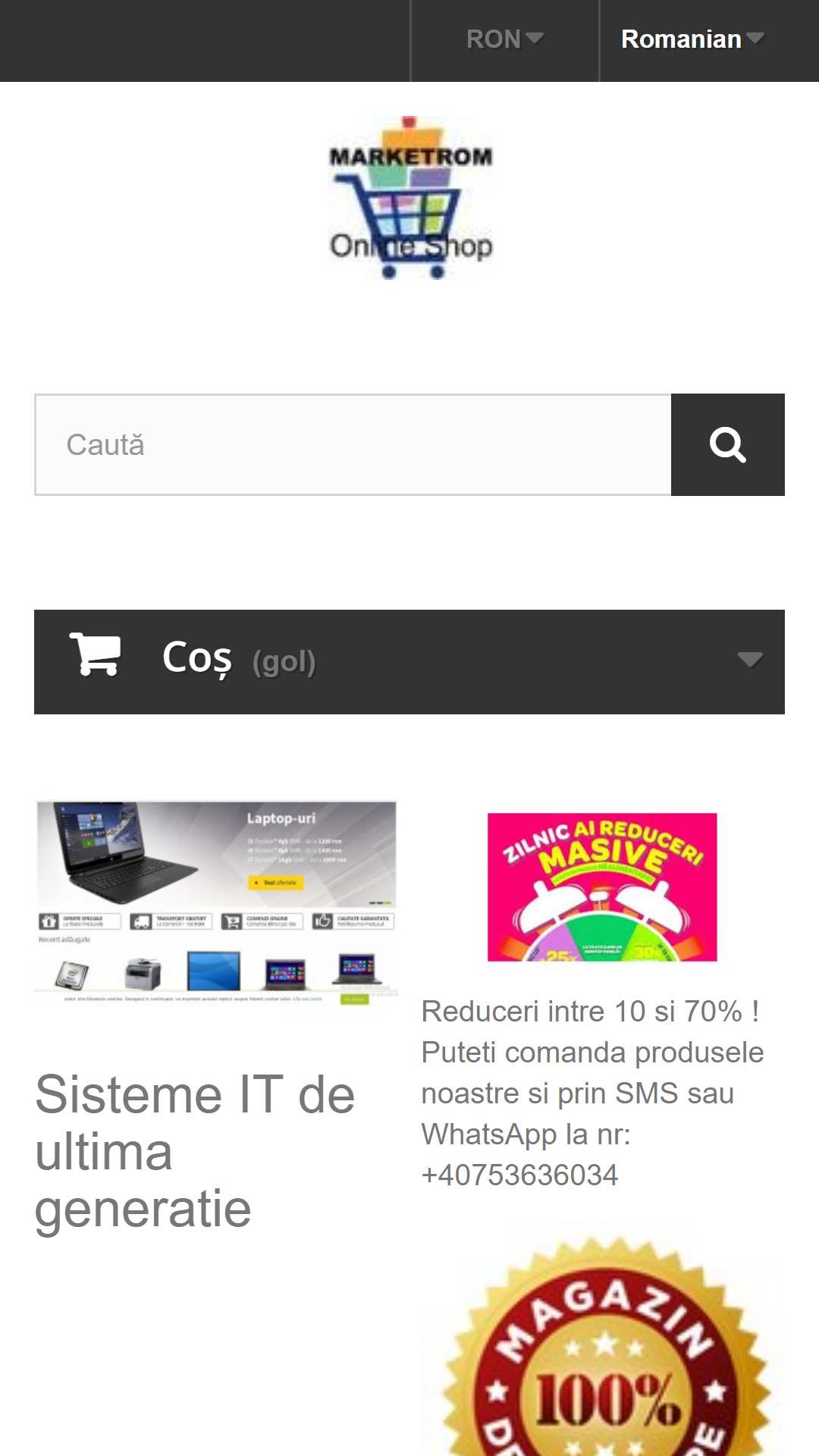Click the blue monitor product thumbnail
Screen dimensions: 819x1456
pyautogui.click(x=213, y=971)
